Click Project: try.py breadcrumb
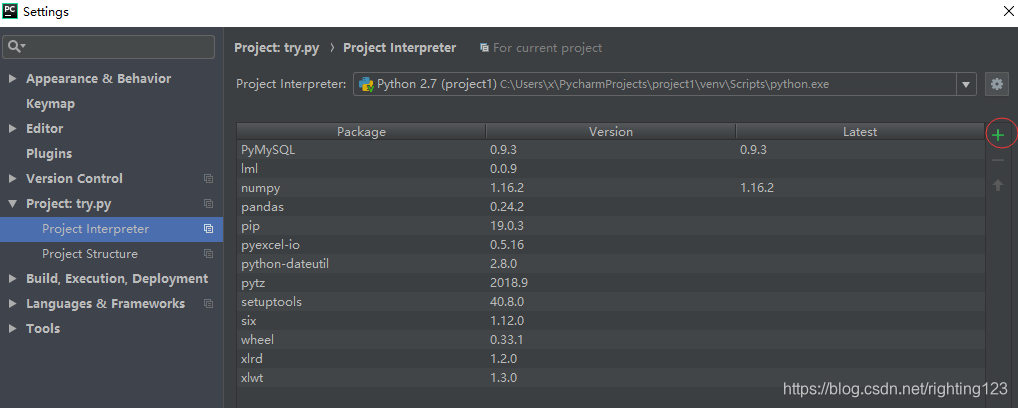Image resolution: width=1018 pixels, height=408 pixels. 277,48
